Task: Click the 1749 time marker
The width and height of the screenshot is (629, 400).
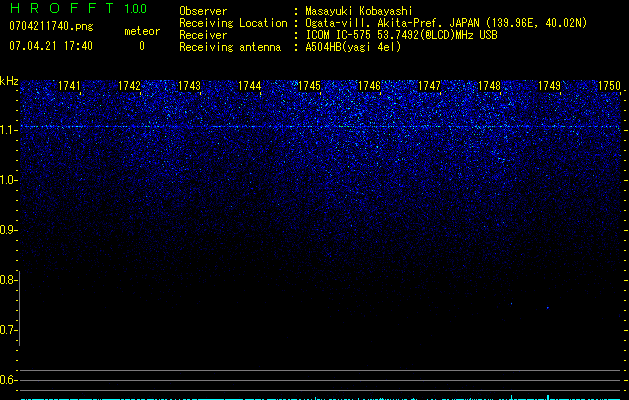Action: click(x=550, y=86)
